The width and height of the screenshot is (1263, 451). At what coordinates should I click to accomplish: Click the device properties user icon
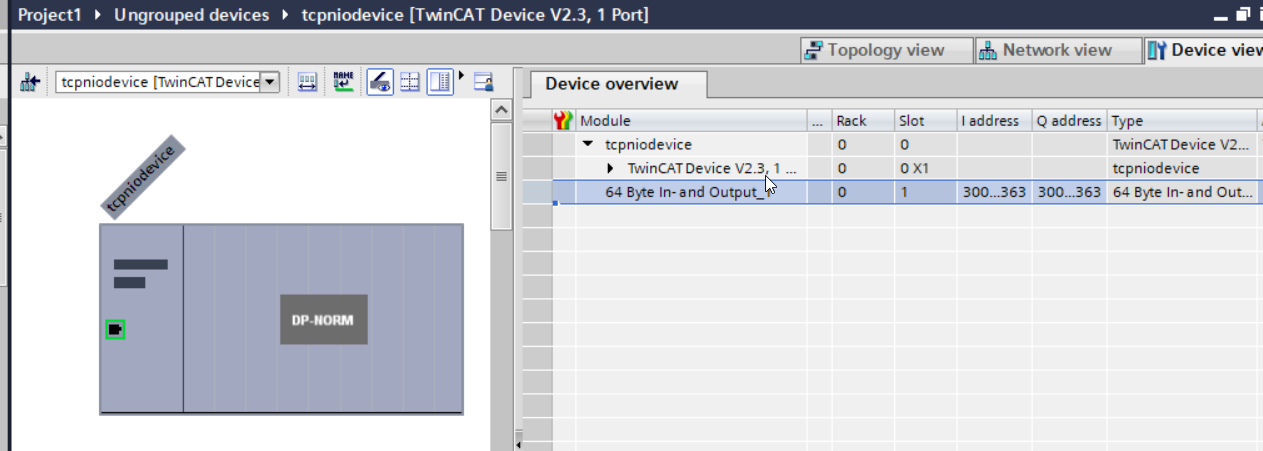click(x=484, y=82)
